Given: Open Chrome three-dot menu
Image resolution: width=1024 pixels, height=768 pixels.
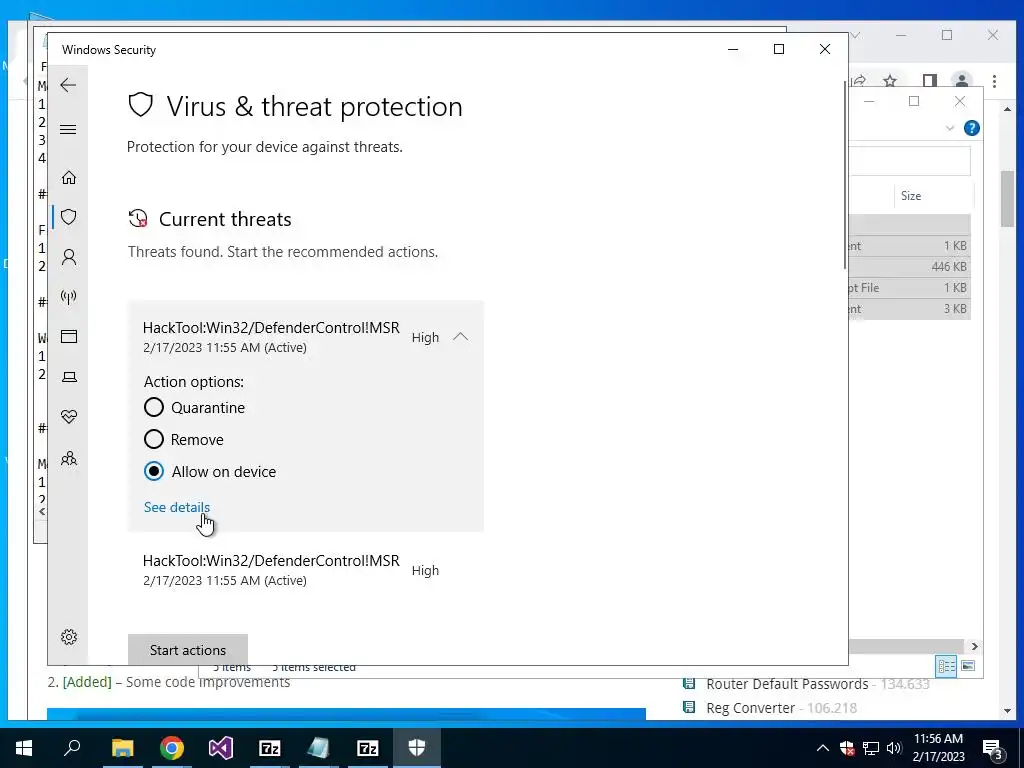Looking at the screenshot, I should pyautogui.click(x=994, y=81).
